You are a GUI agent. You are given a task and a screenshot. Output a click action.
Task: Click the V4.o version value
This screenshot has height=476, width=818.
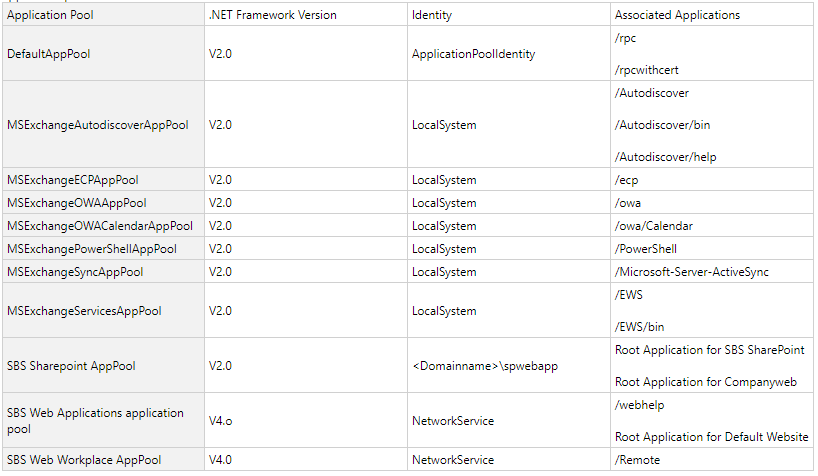click(x=220, y=421)
